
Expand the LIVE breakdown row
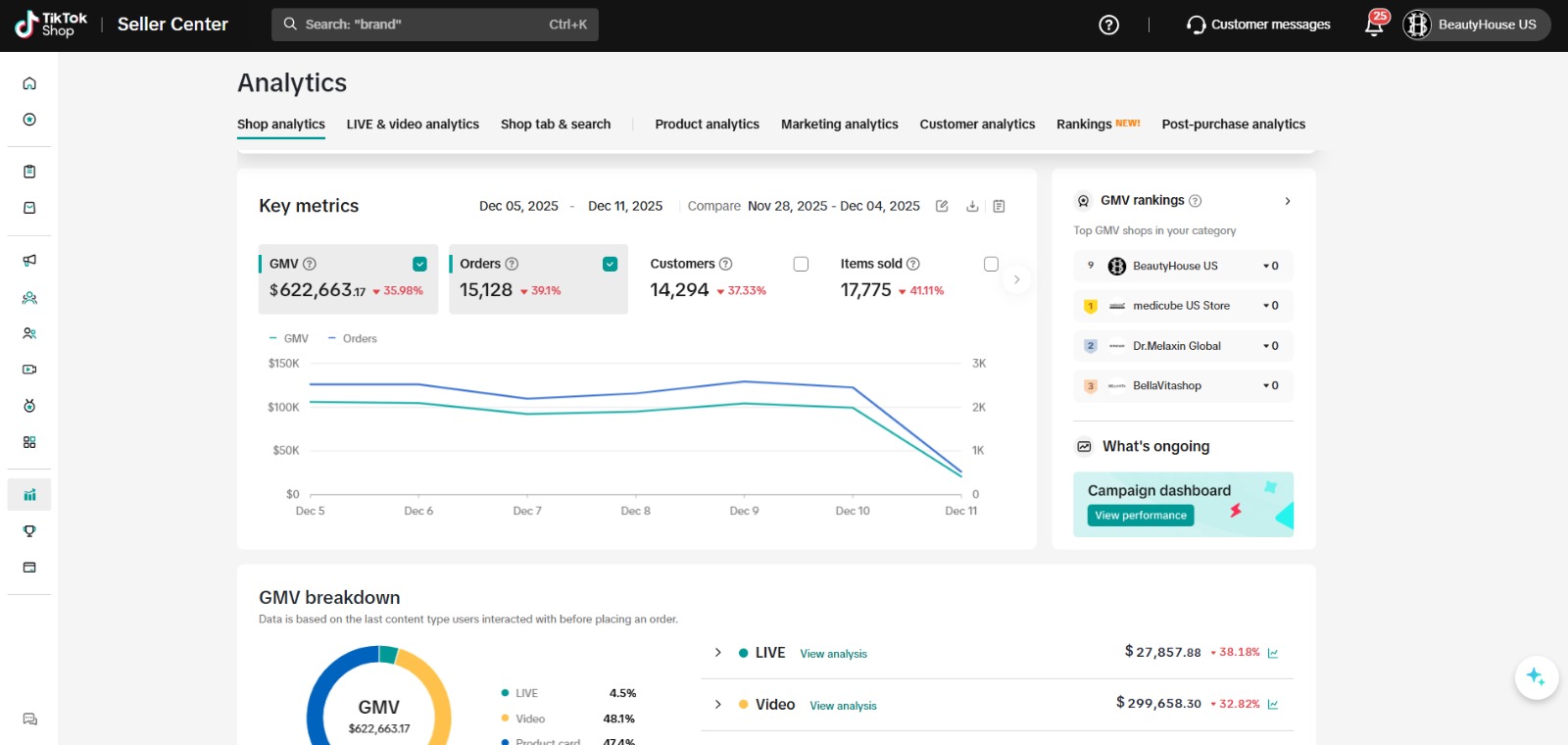pyautogui.click(x=717, y=653)
